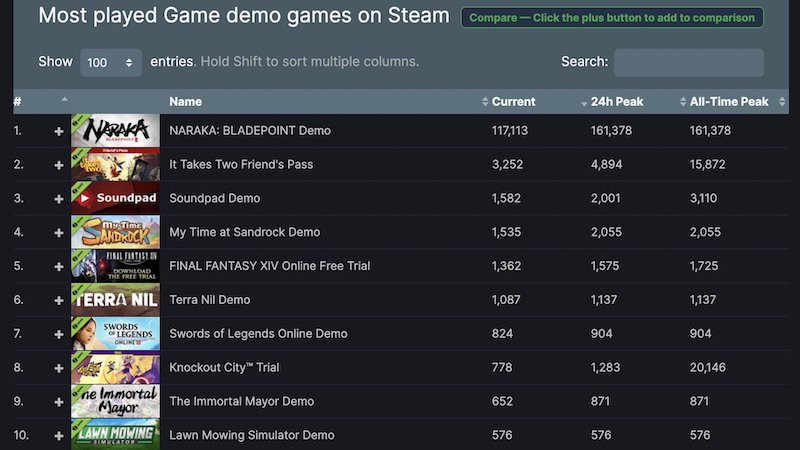Click inside the Search input field
Viewport: 800px width, 450px height.
688,62
